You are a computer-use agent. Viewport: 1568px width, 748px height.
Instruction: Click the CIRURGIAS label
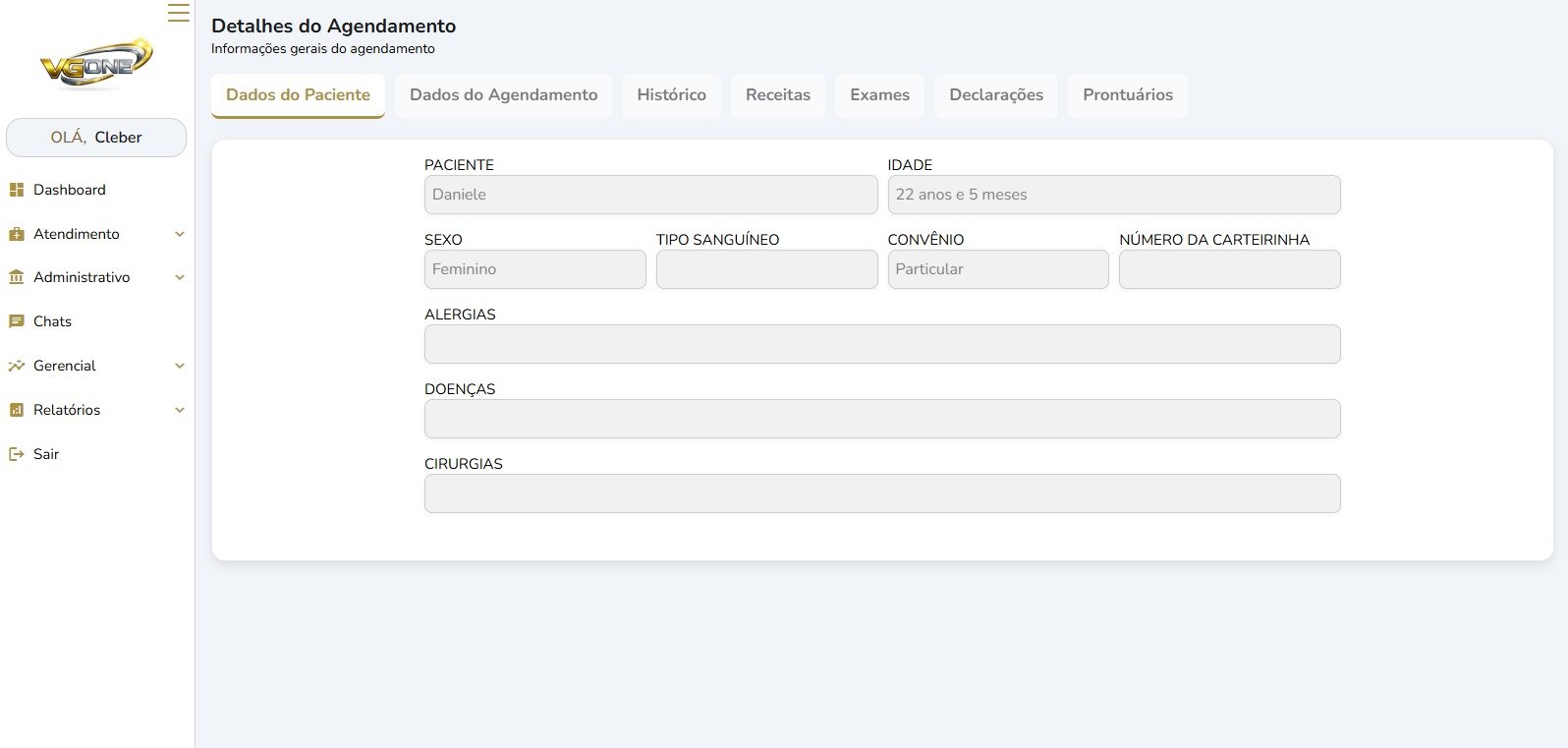tap(464, 464)
